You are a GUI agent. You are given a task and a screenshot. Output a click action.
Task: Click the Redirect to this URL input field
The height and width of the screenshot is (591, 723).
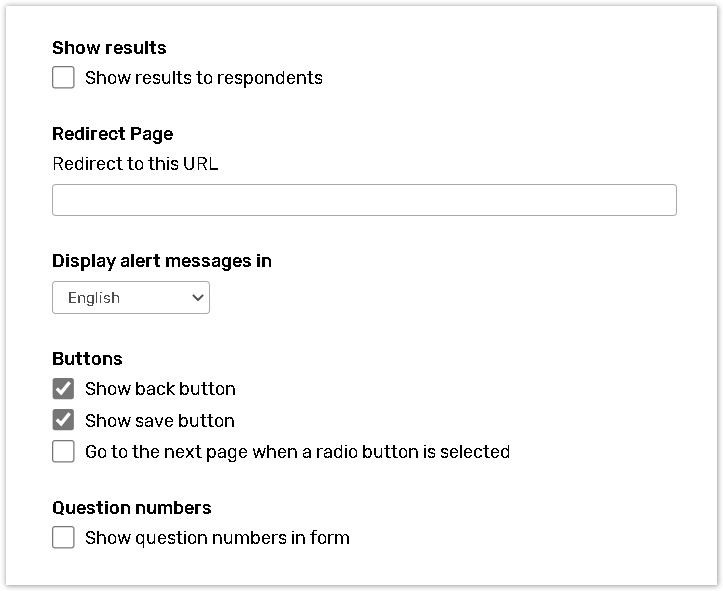pos(364,200)
